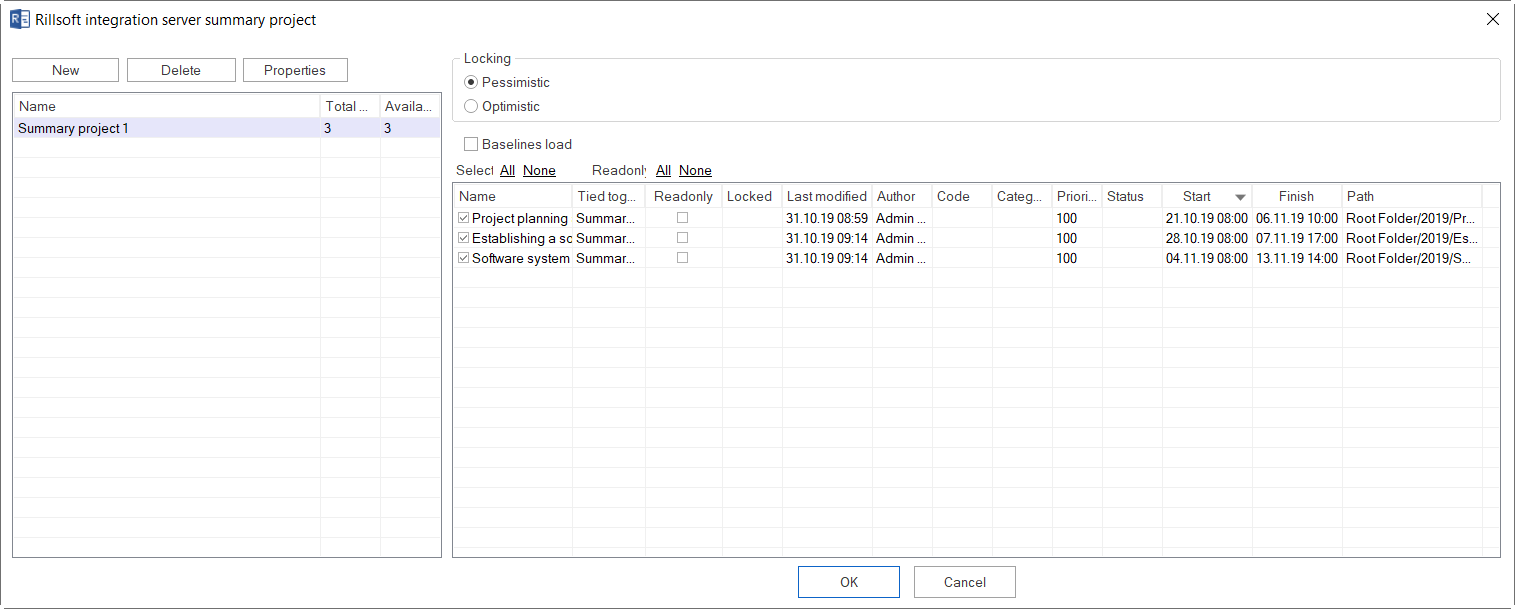This screenshot has width=1515, height=609.
Task: Click the Path column header
Action: 1412,196
